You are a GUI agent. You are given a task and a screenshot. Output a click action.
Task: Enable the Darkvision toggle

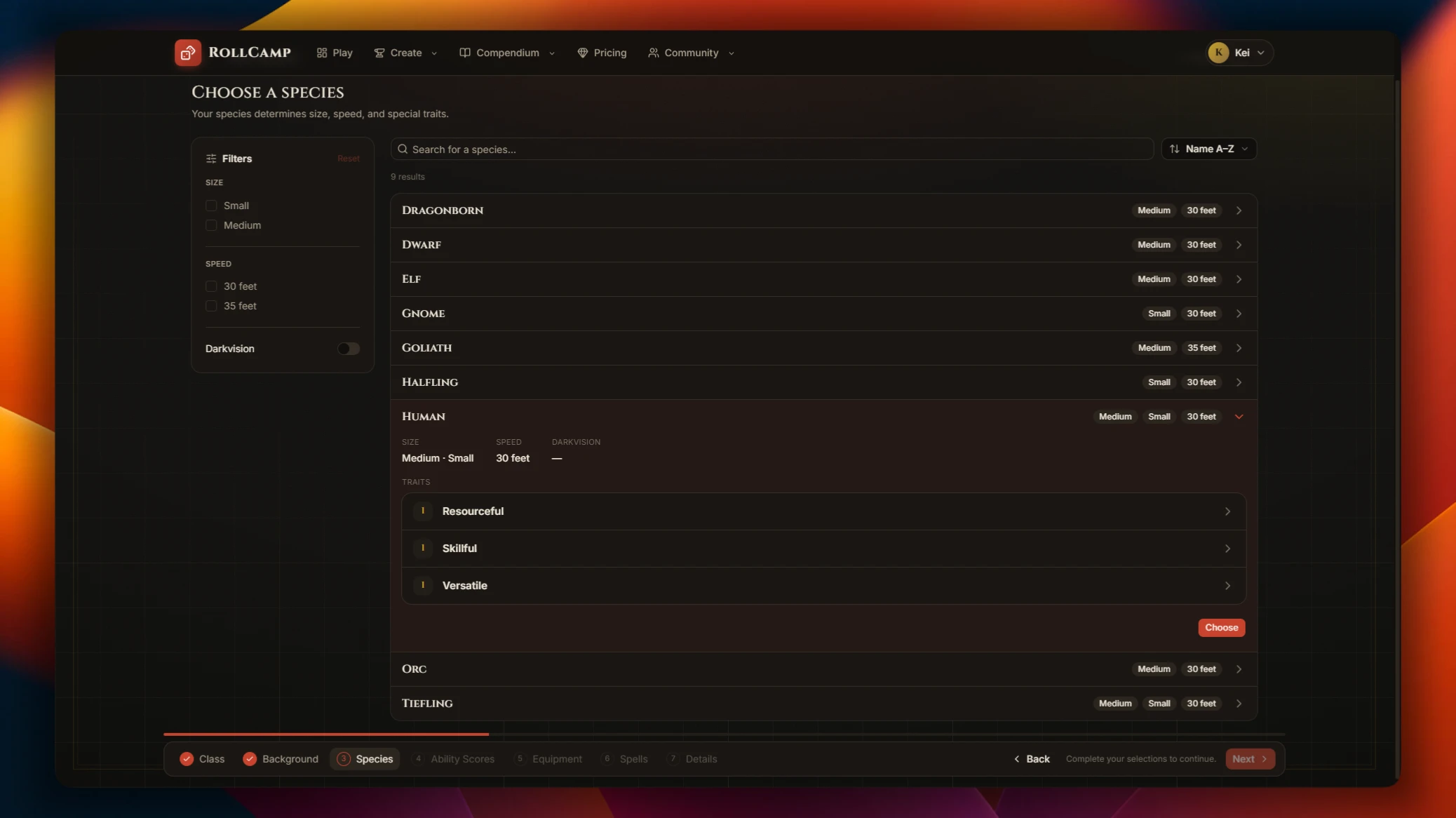(348, 349)
